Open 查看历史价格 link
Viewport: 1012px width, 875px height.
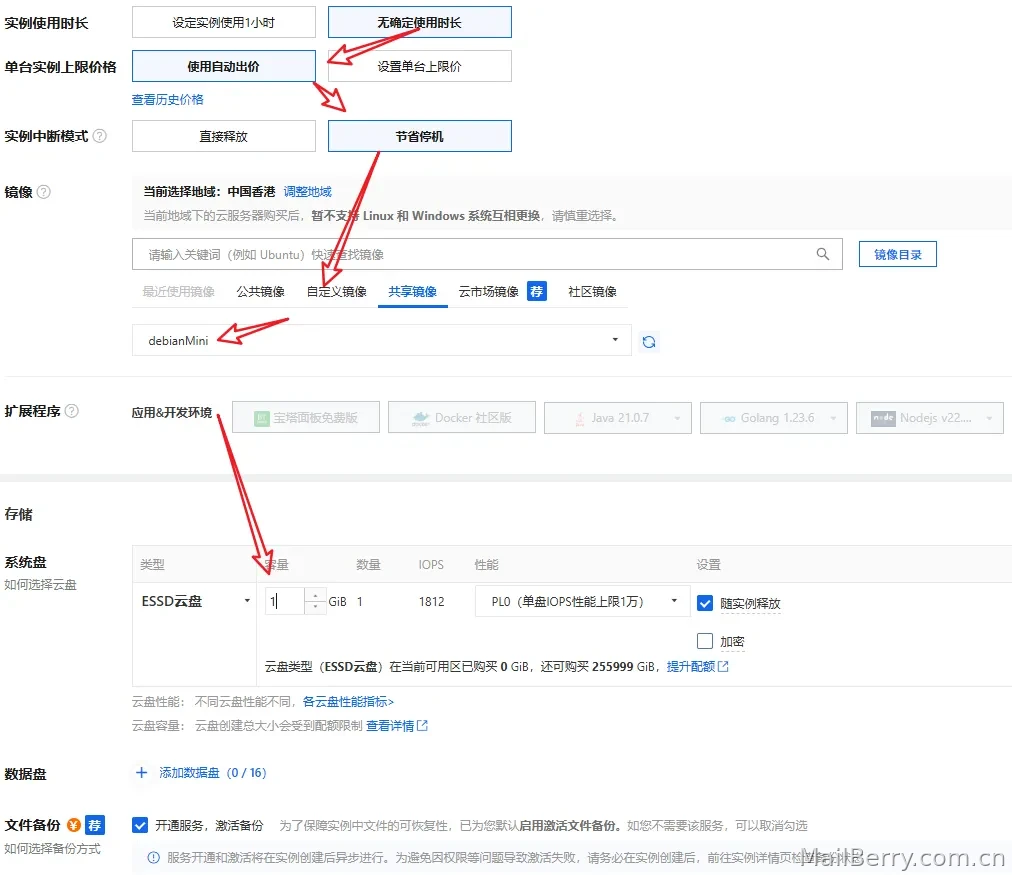(168, 99)
